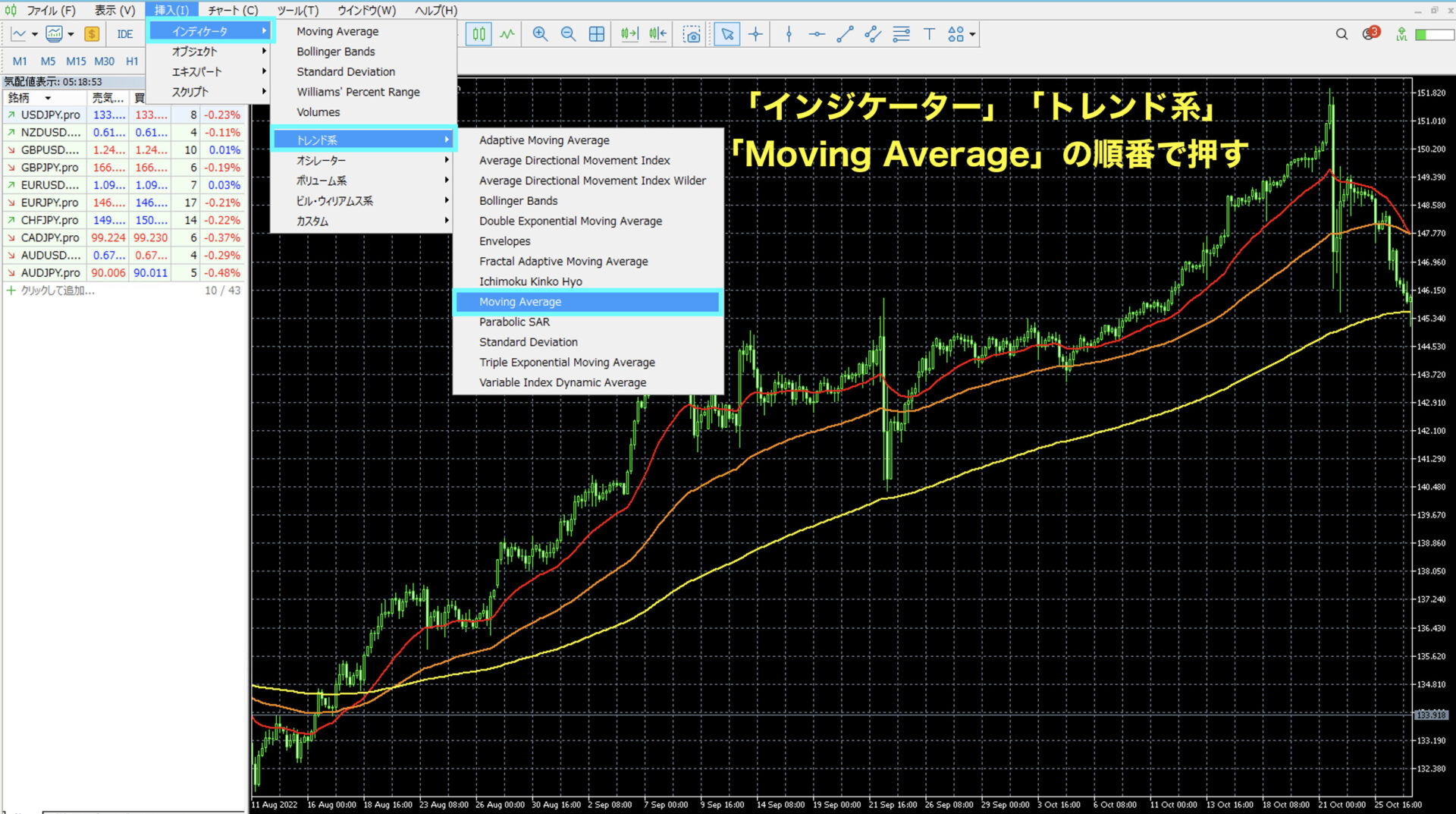Select USDJPY.pro row in market watch
The width and height of the screenshot is (1456, 814).
point(50,115)
